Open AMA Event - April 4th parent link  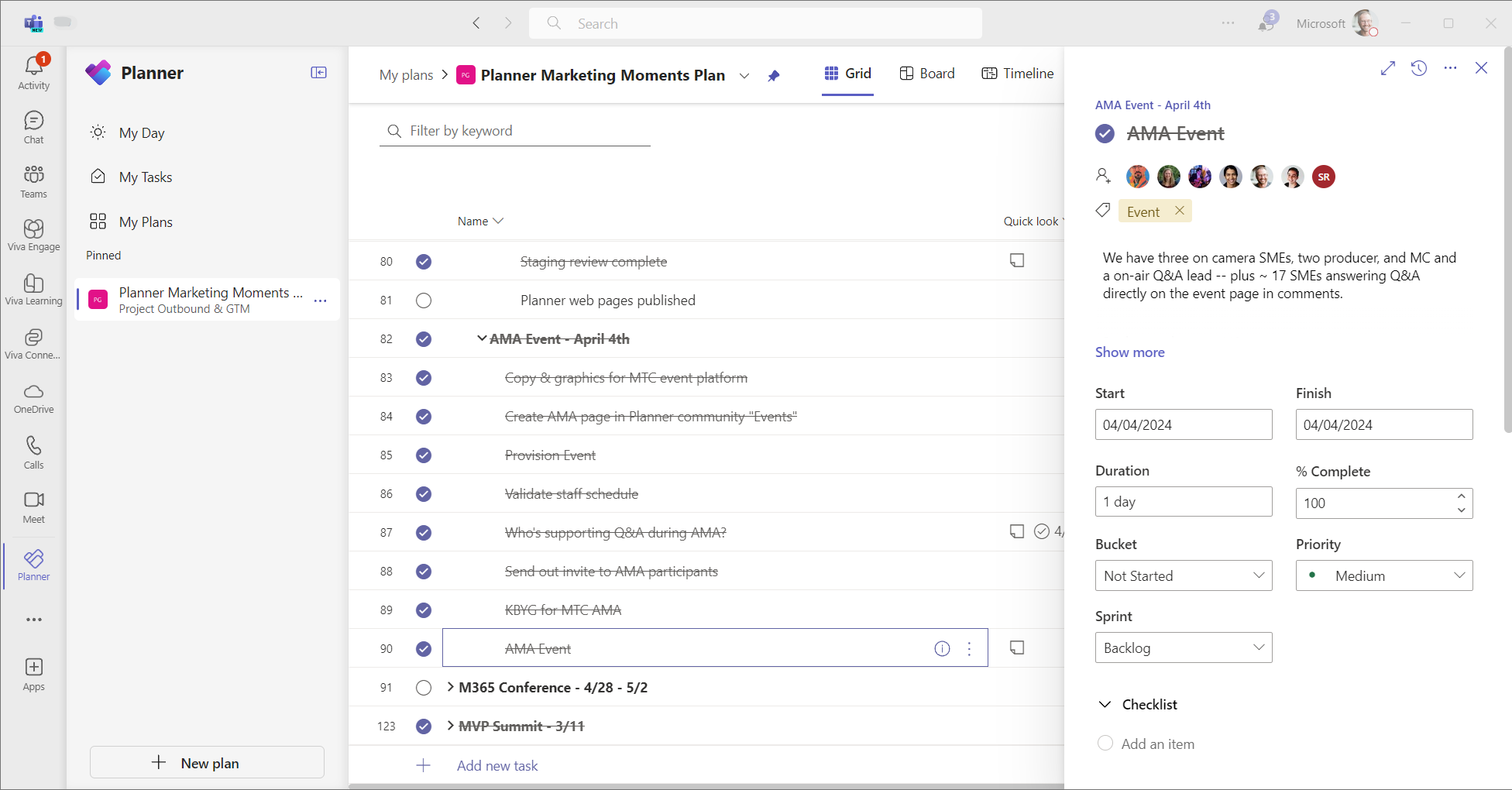click(1153, 105)
